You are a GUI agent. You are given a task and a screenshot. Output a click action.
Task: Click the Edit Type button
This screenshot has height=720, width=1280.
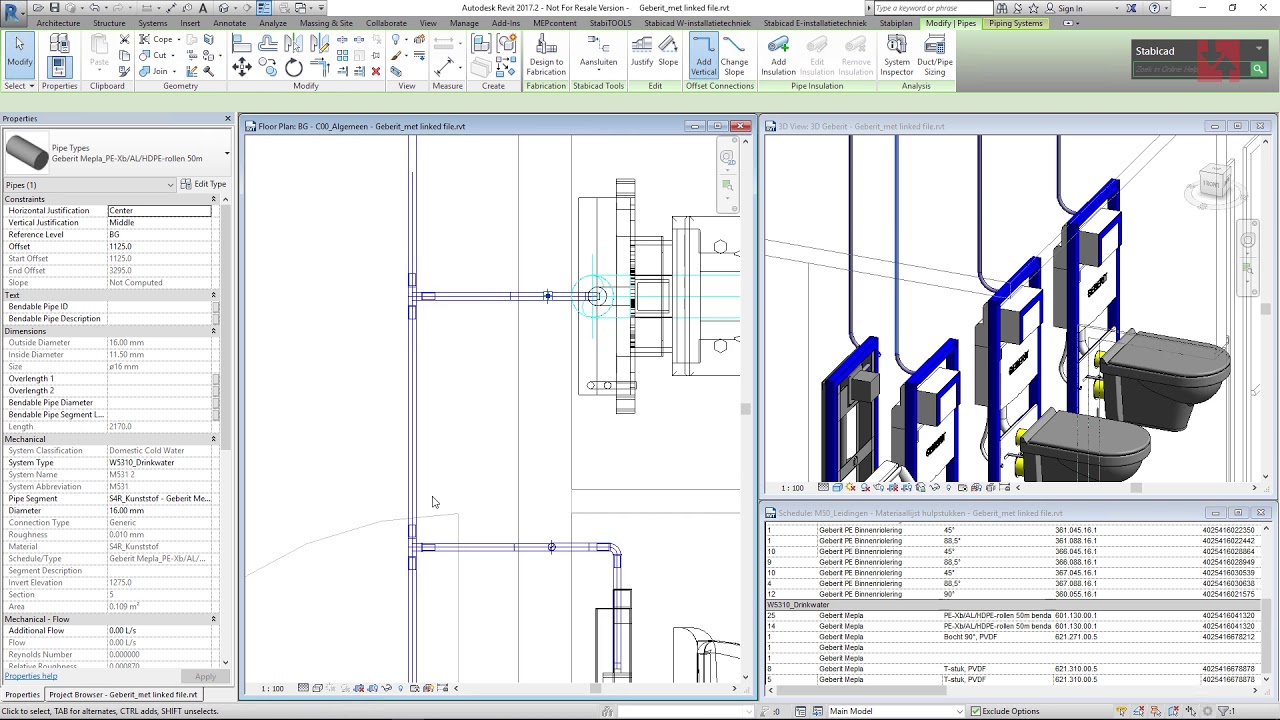[x=204, y=184]
